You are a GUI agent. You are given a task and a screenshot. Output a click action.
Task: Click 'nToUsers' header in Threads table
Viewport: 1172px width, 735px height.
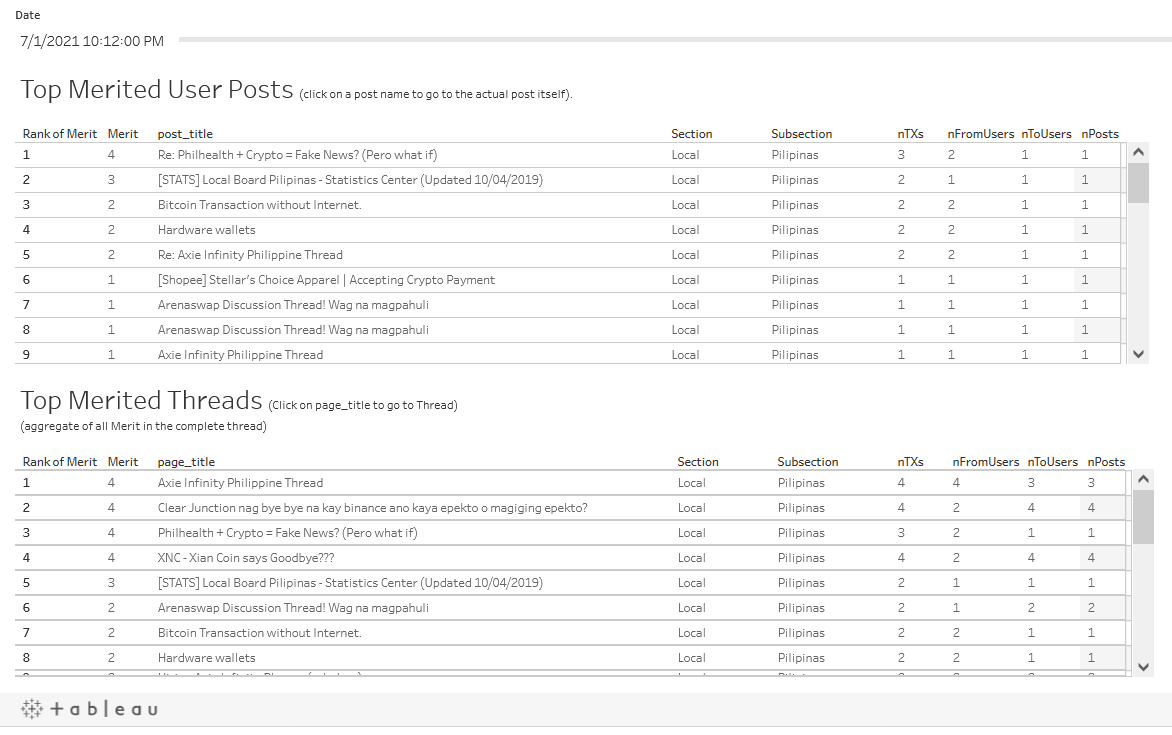tap(1052, 462)
